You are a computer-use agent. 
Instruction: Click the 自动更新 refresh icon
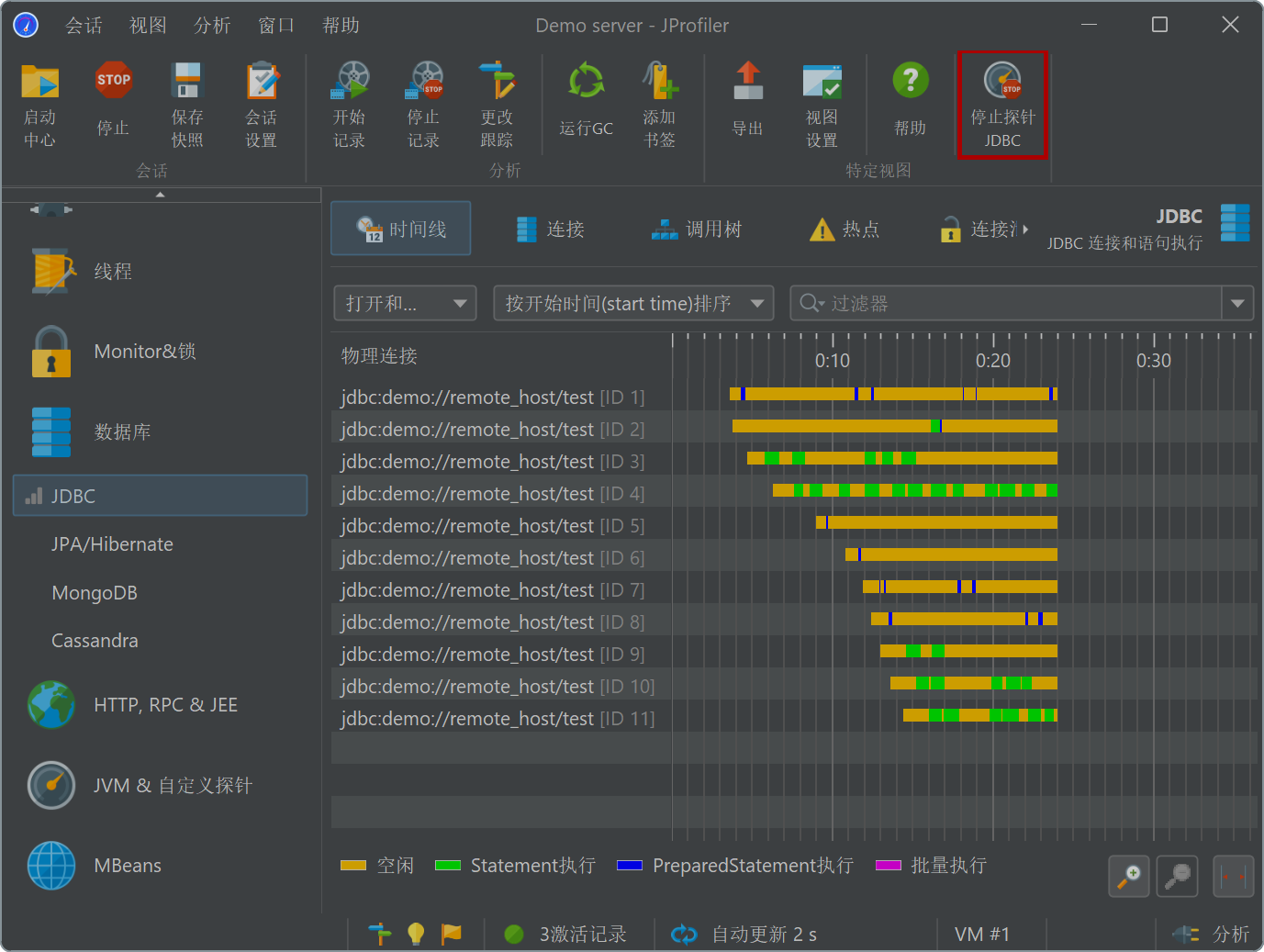coord(684,935)
